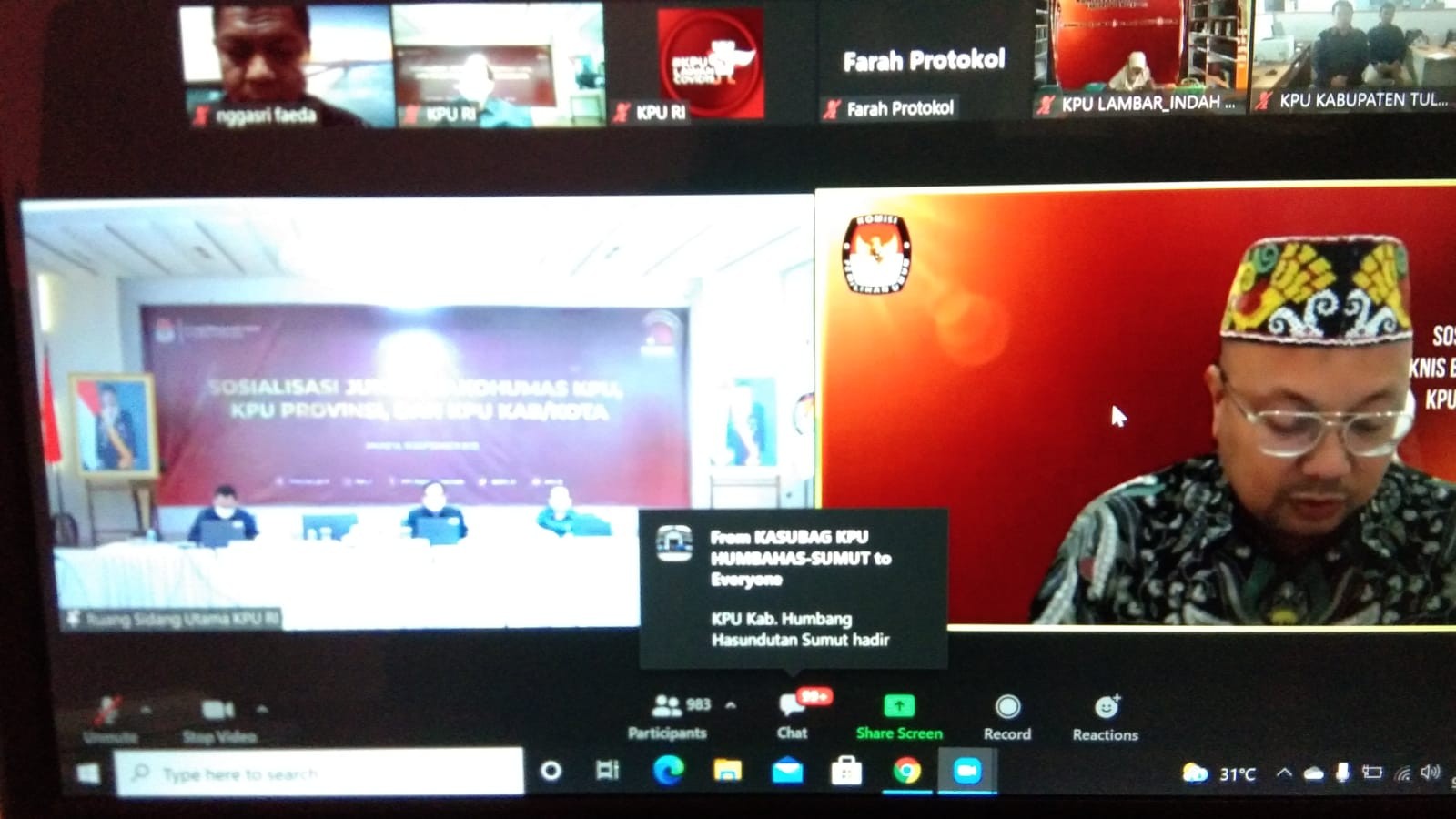
Task: Open the Participants list showing 983
Action: (669, 714)
